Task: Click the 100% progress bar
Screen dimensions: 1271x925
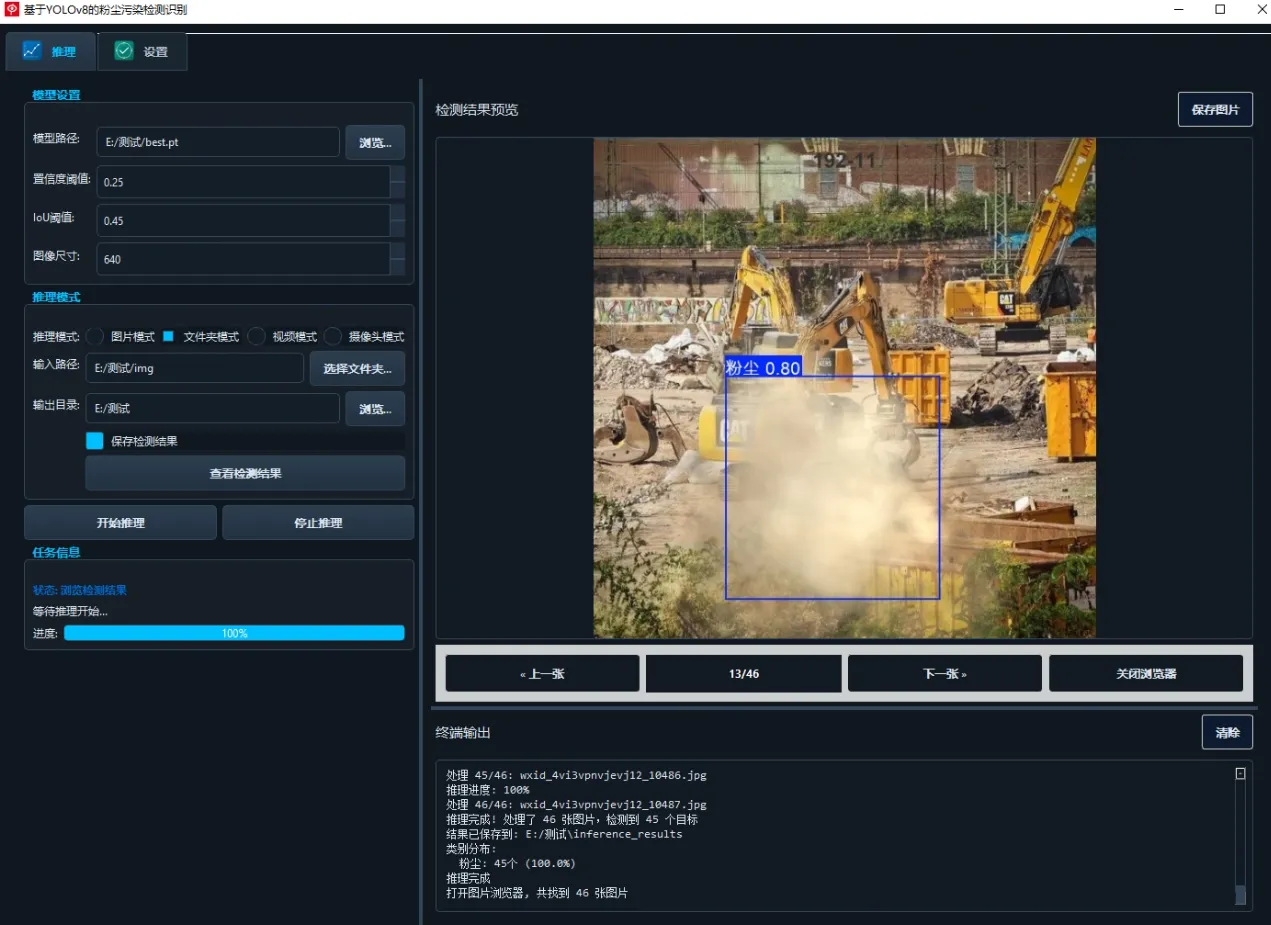Action: coord(234,633)
